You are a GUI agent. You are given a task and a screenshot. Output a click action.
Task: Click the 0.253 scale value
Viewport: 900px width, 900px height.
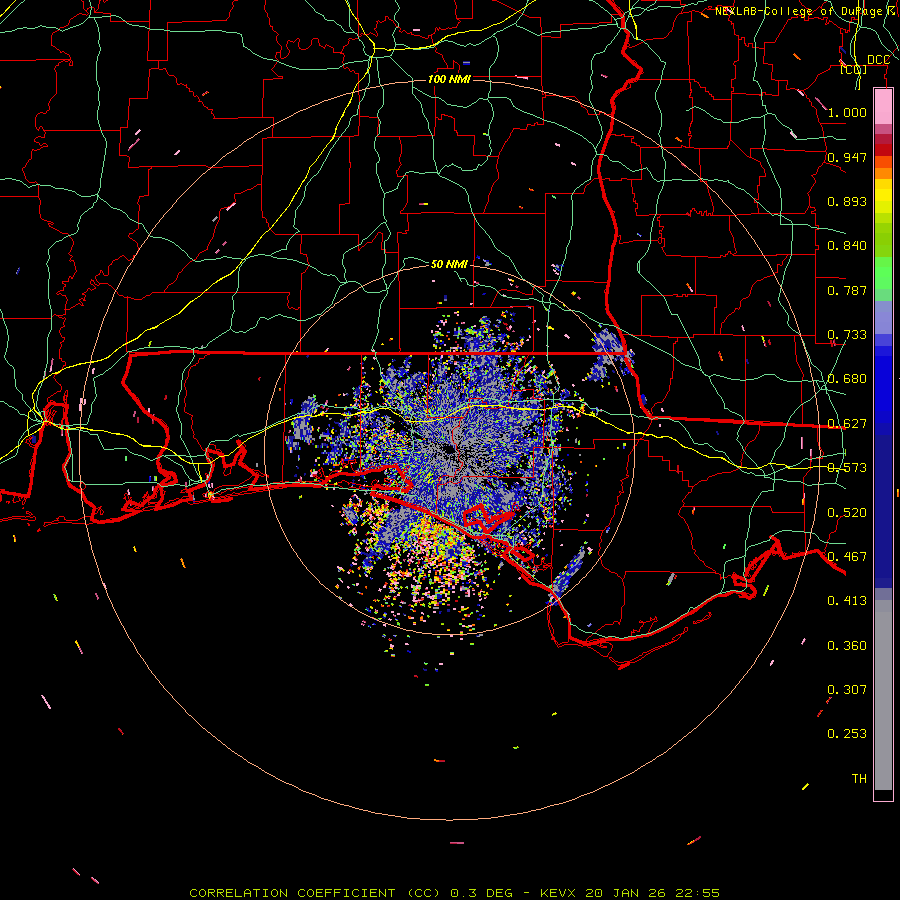[847, 734]
